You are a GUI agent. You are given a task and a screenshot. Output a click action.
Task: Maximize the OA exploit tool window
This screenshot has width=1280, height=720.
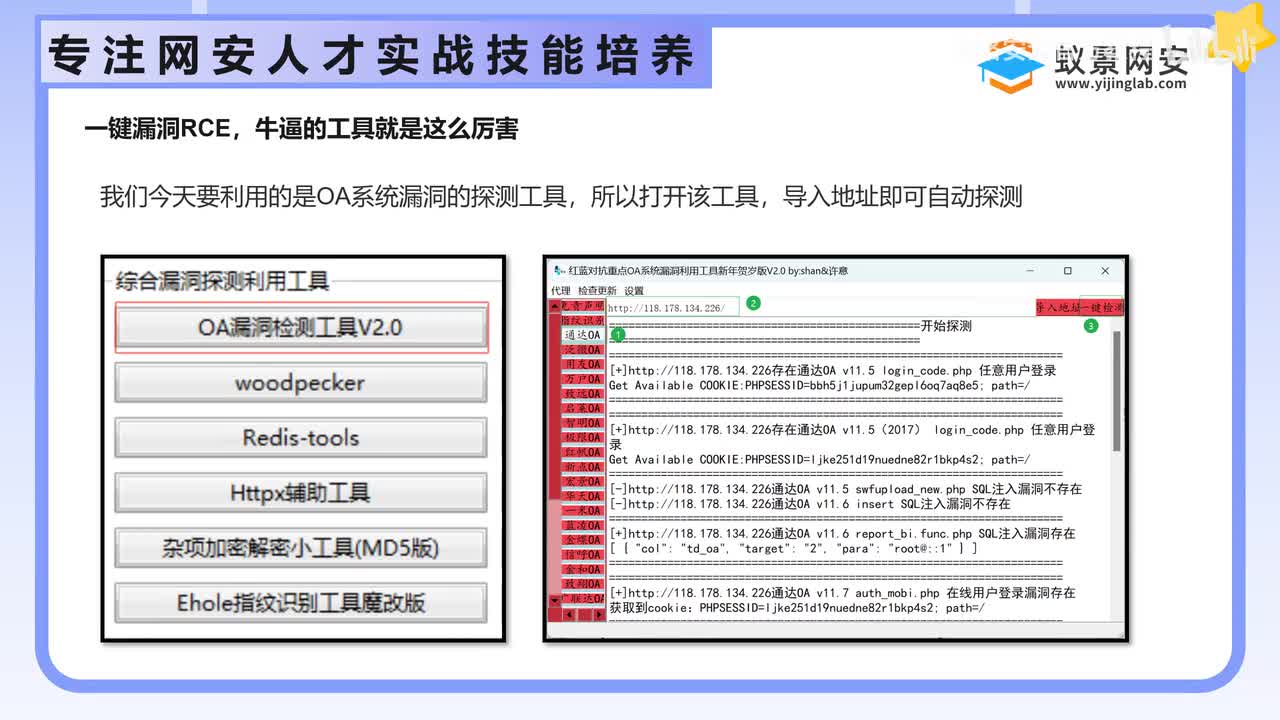coord(1068,271)
